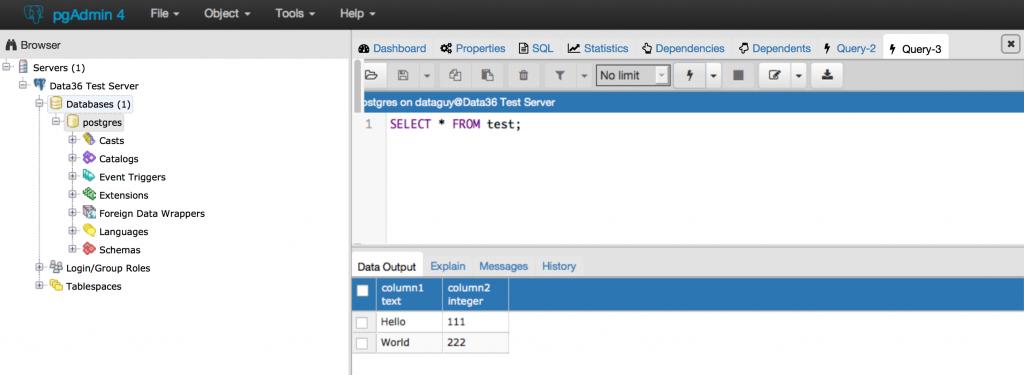Image resolution: width=1024 pixels, height=375 pixels.
Task: Select the Data Output tab
Action: pos(387,267)
